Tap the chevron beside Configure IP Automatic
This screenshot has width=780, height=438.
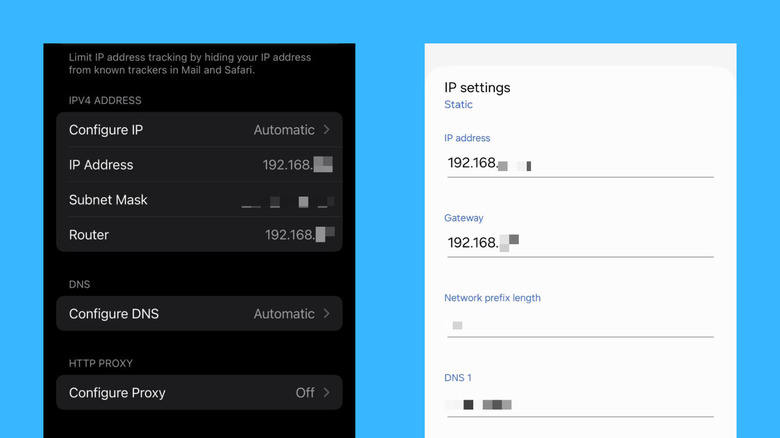click(326, 129)
